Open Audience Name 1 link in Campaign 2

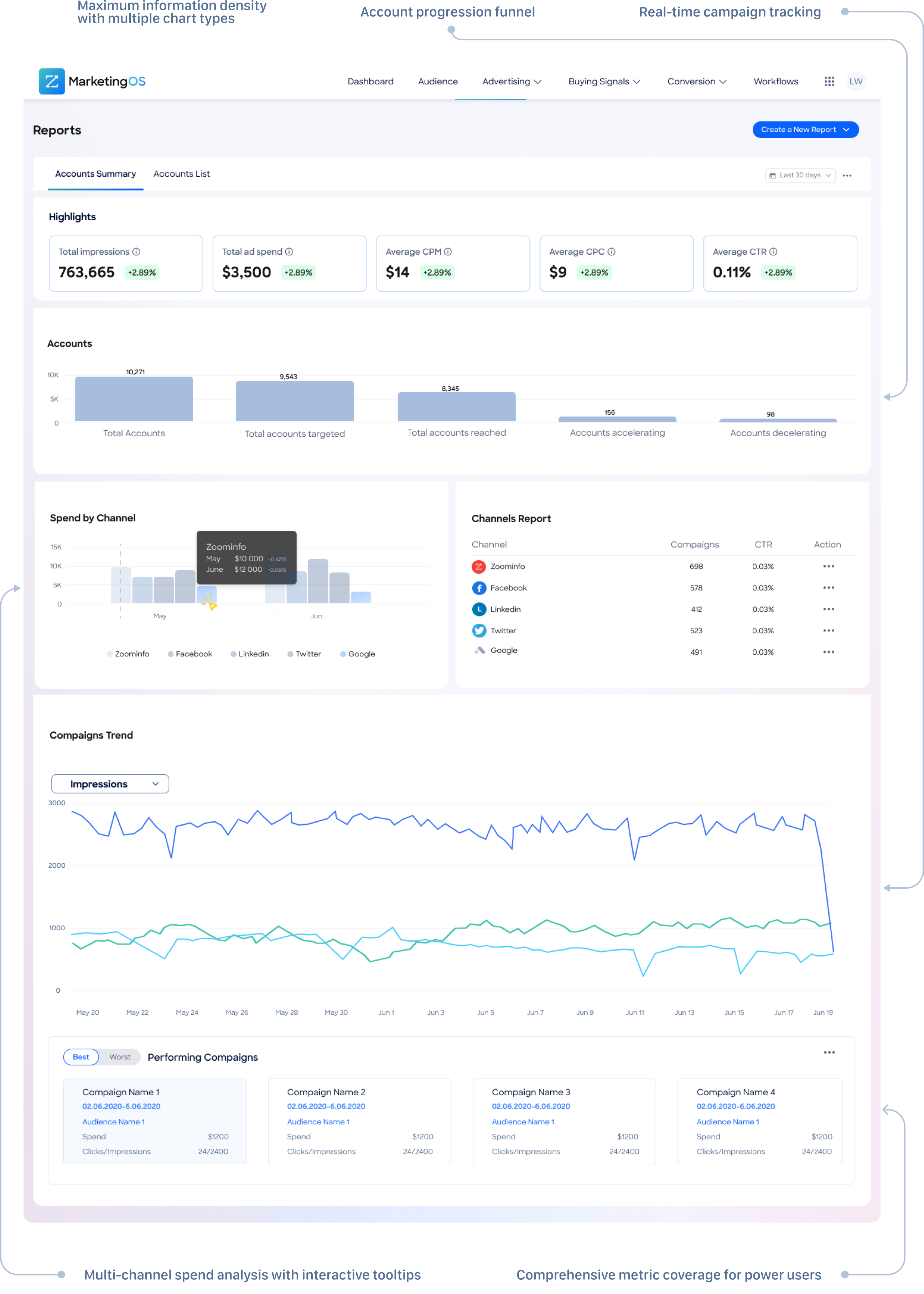(x=318, y=1122)
